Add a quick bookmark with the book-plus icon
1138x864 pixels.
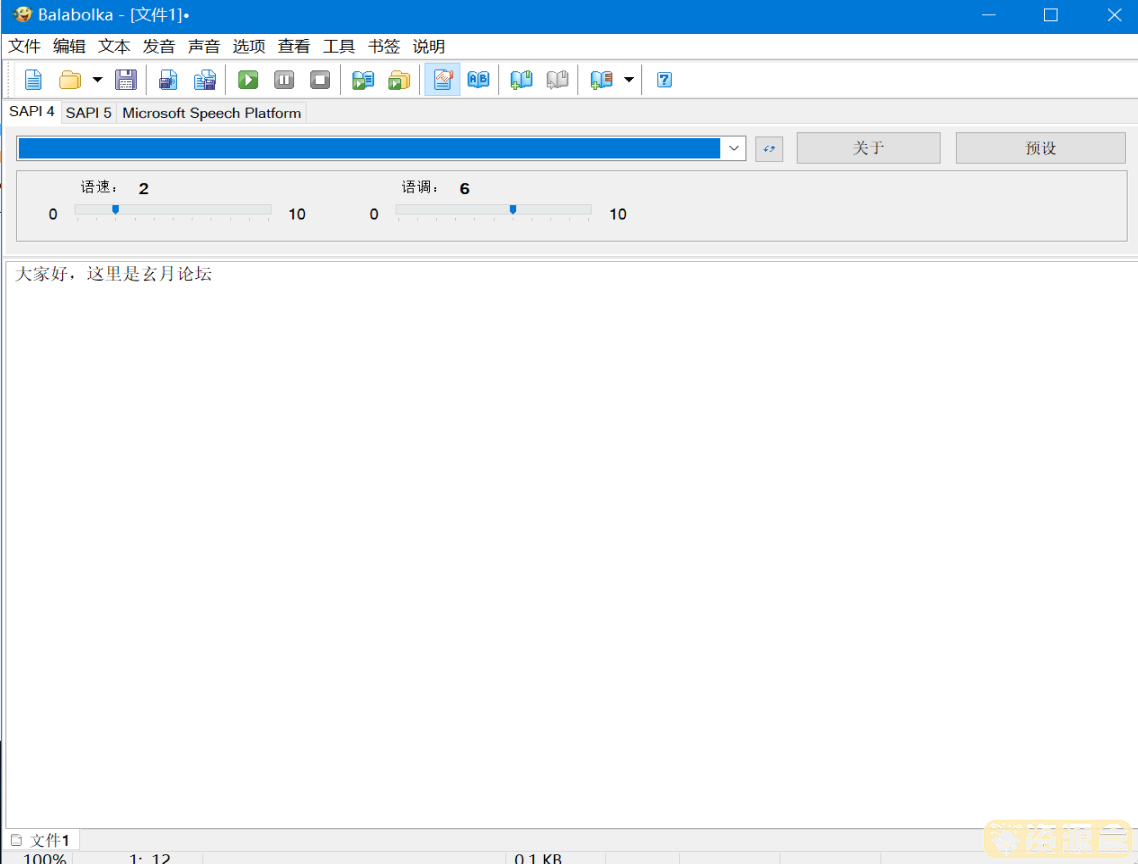pos(521,79)
